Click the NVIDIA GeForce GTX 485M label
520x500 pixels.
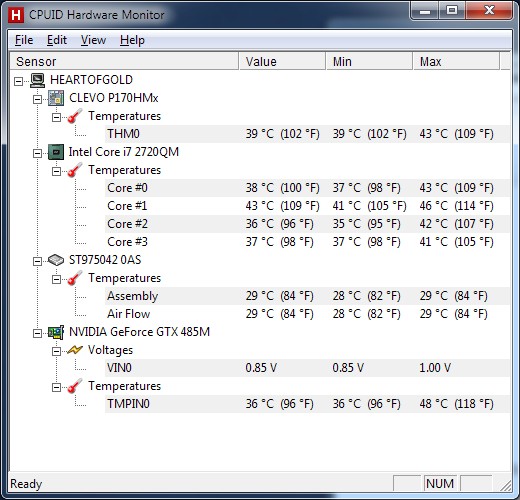click(139, 332)
